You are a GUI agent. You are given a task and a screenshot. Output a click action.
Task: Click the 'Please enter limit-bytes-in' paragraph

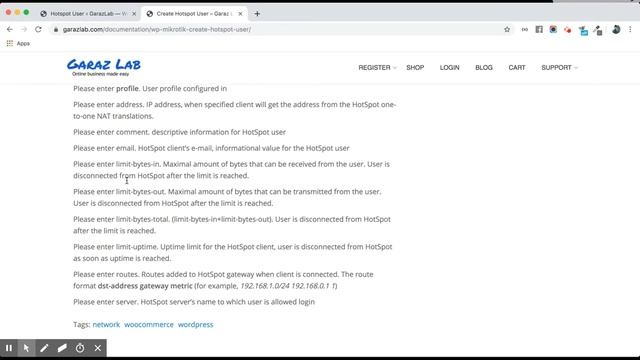231,170
